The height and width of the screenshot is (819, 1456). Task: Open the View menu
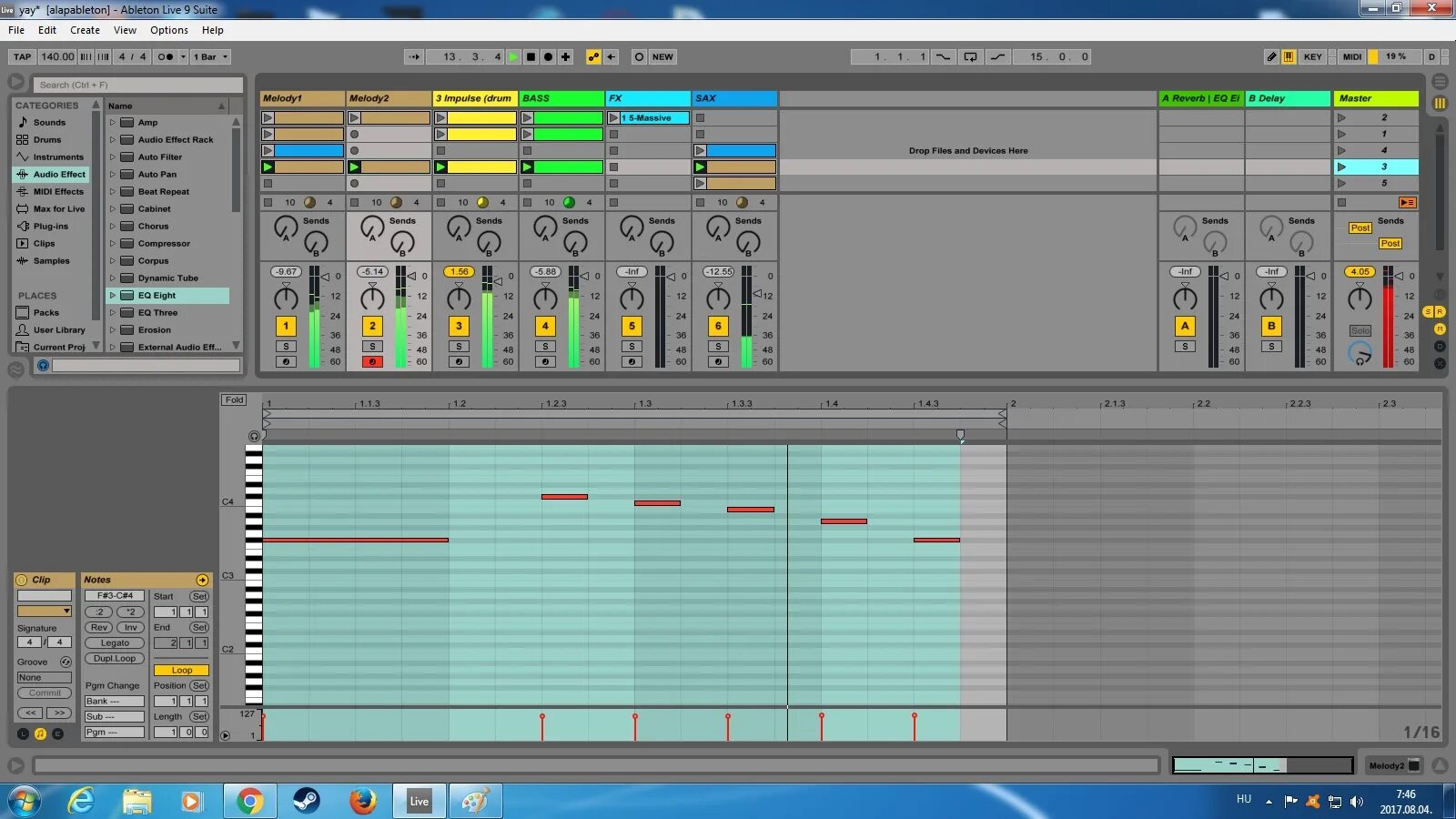(125, 30)
